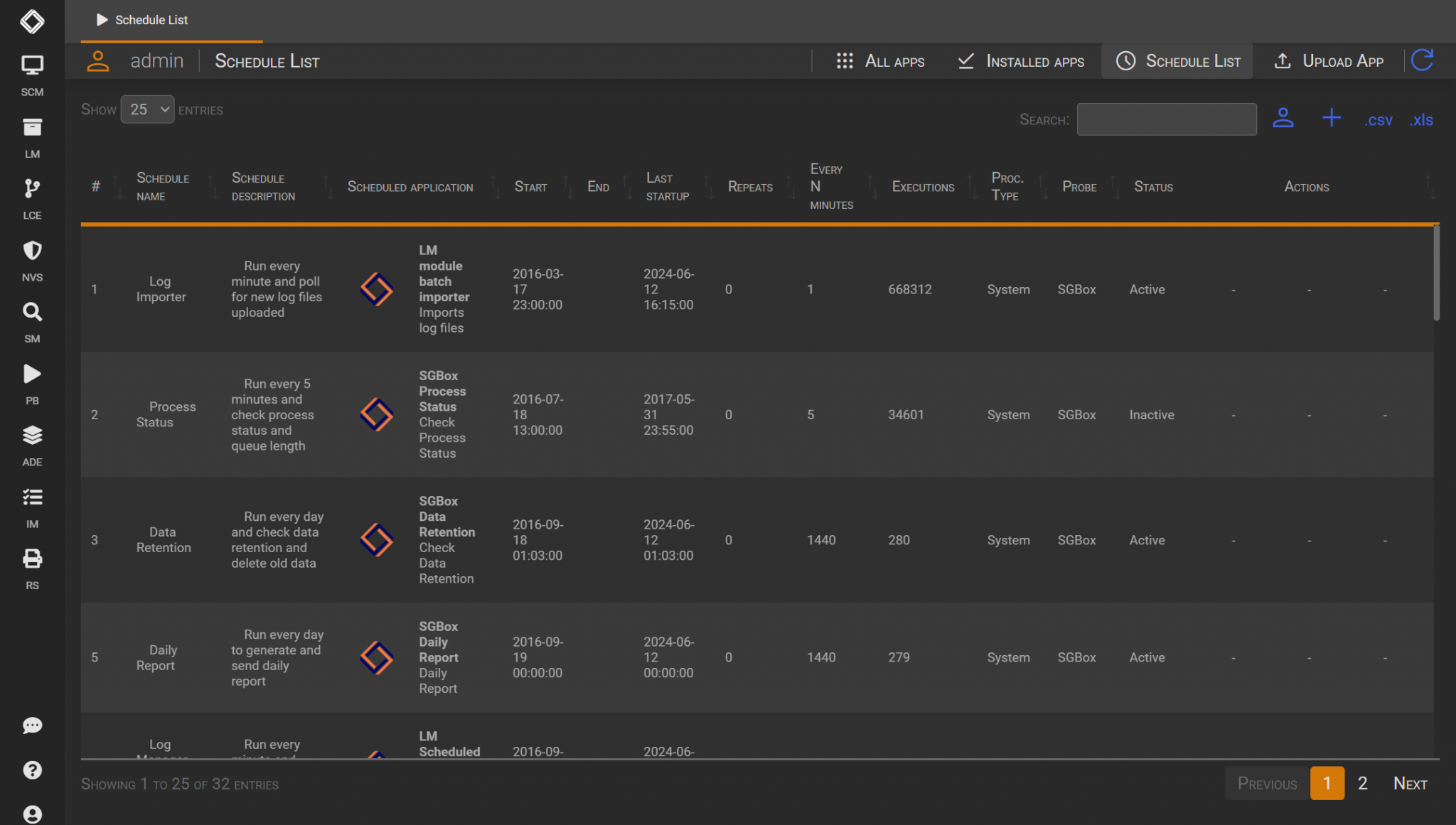Viewport: 1456px width, 825px height.
Task: Export the list as .csv
Action: [x=1378, y=119]
